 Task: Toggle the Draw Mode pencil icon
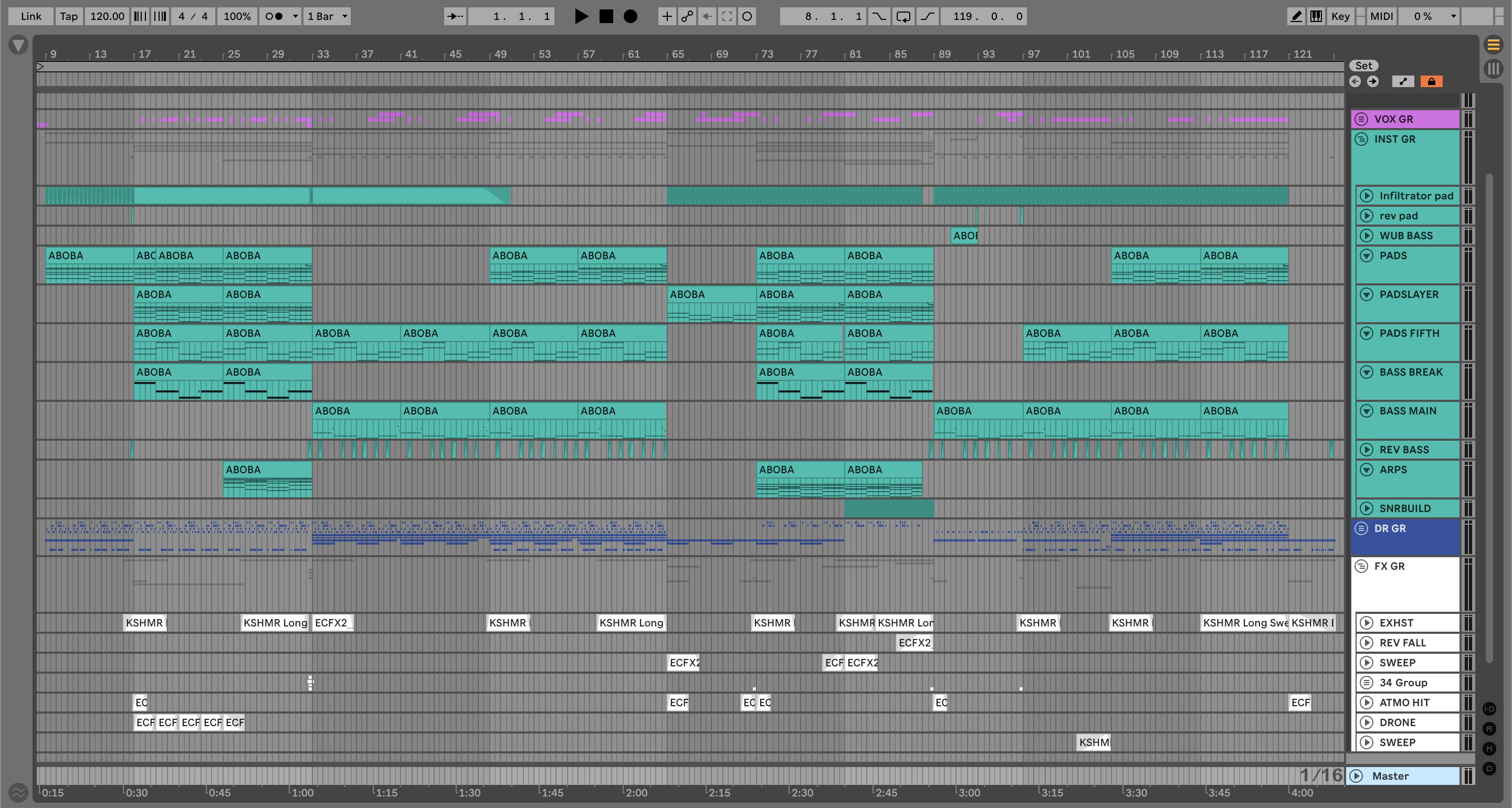coord(1295,16)
